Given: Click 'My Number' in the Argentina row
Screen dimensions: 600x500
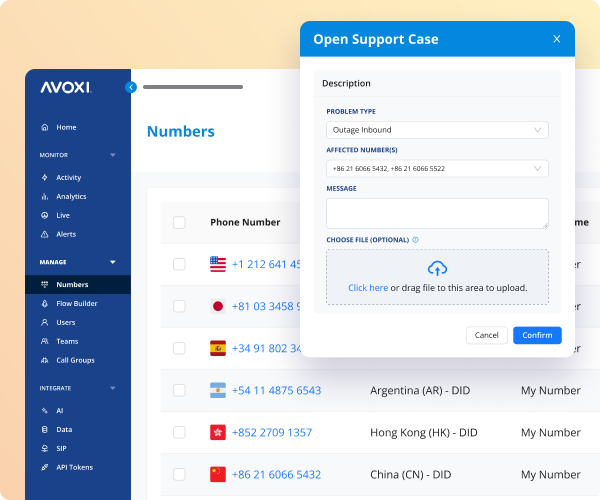Looking at the screenshot, I should [x=551, y=391].
